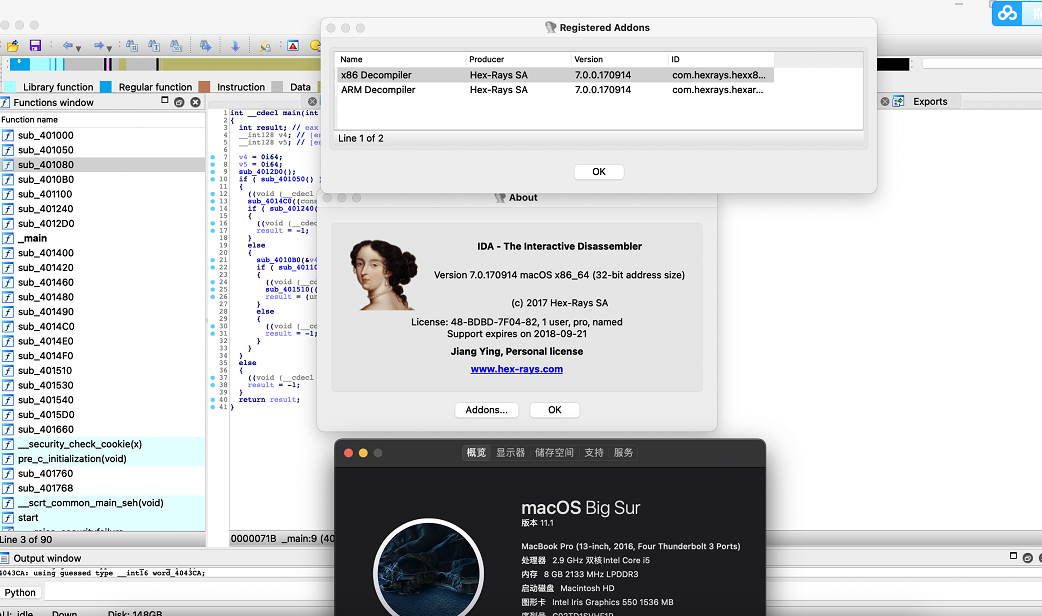Click the Exports tab icon
1042x616 pixels.
coord(898,102)
